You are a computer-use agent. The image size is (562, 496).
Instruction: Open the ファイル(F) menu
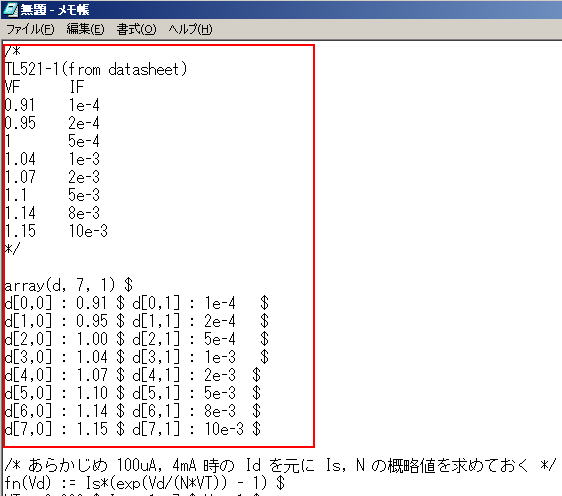pos(30,29)
